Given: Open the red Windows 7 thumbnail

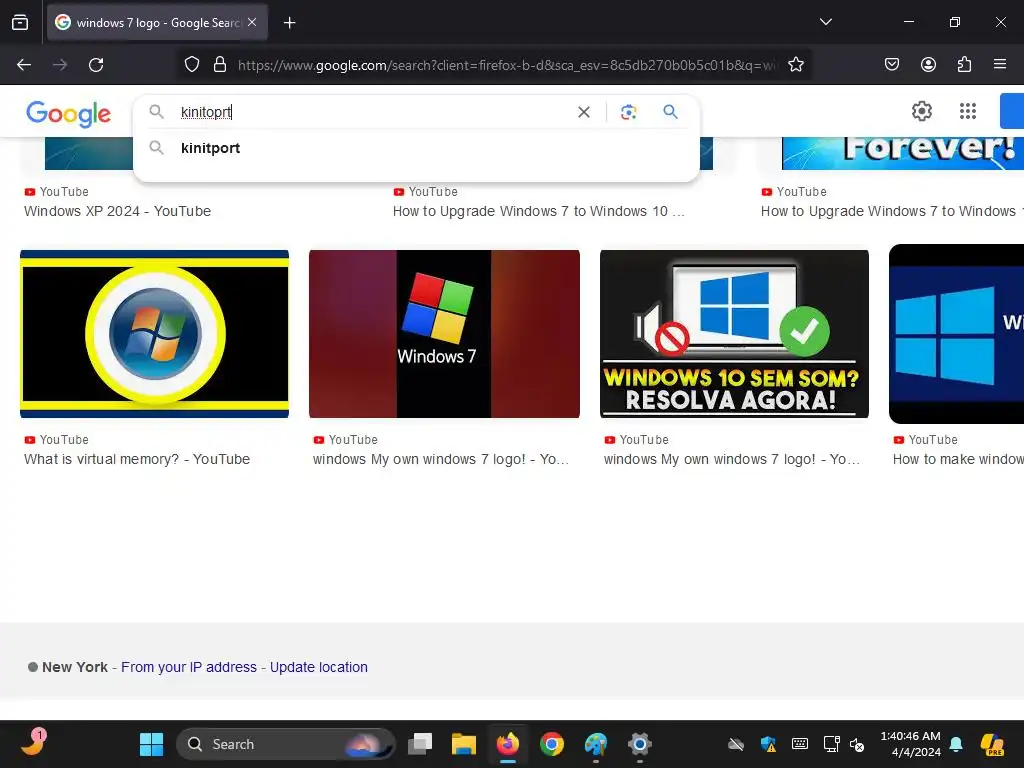Looking at the screenshot, I should (444, 334).
